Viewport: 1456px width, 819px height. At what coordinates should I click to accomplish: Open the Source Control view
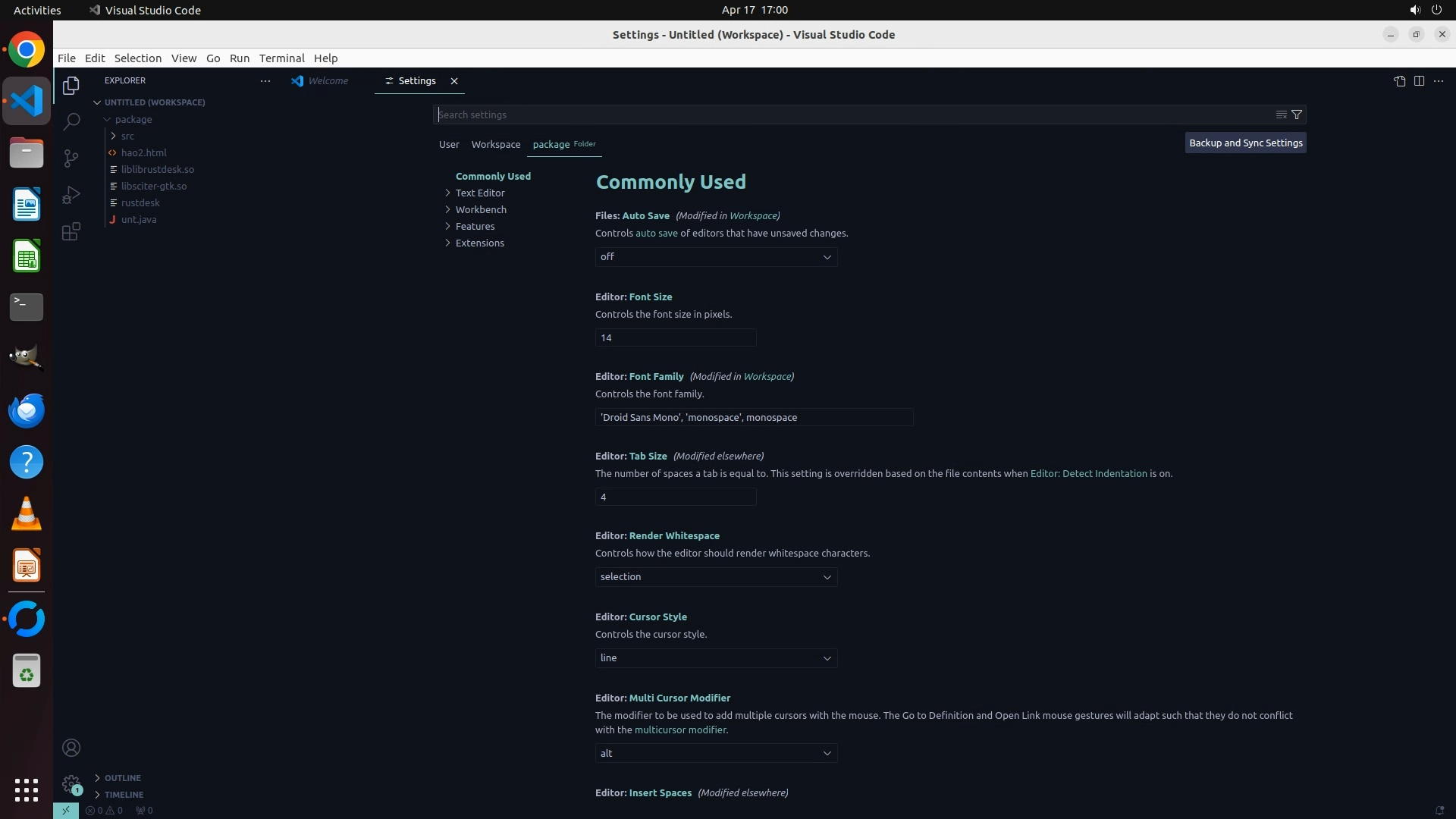click(x=71, y=158)
